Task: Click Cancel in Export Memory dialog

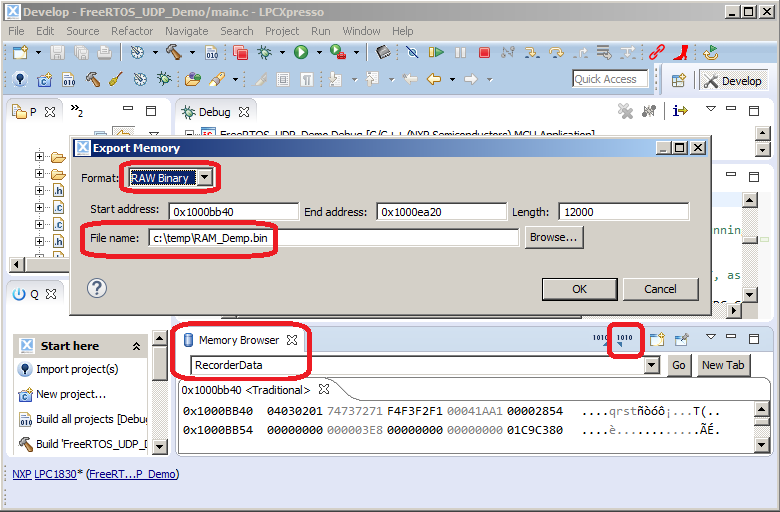Action: click(x=660, y=289)
